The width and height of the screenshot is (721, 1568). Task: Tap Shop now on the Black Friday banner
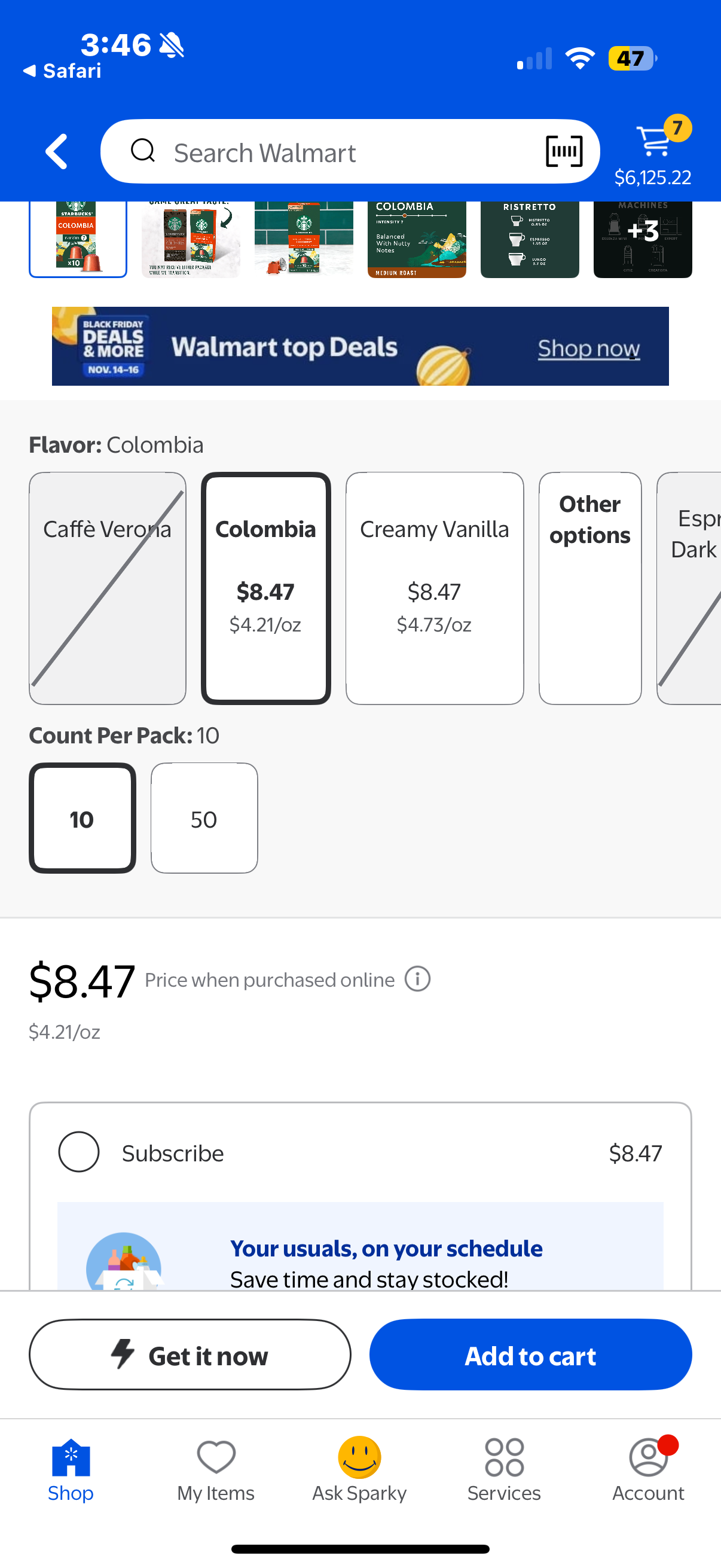588,347
